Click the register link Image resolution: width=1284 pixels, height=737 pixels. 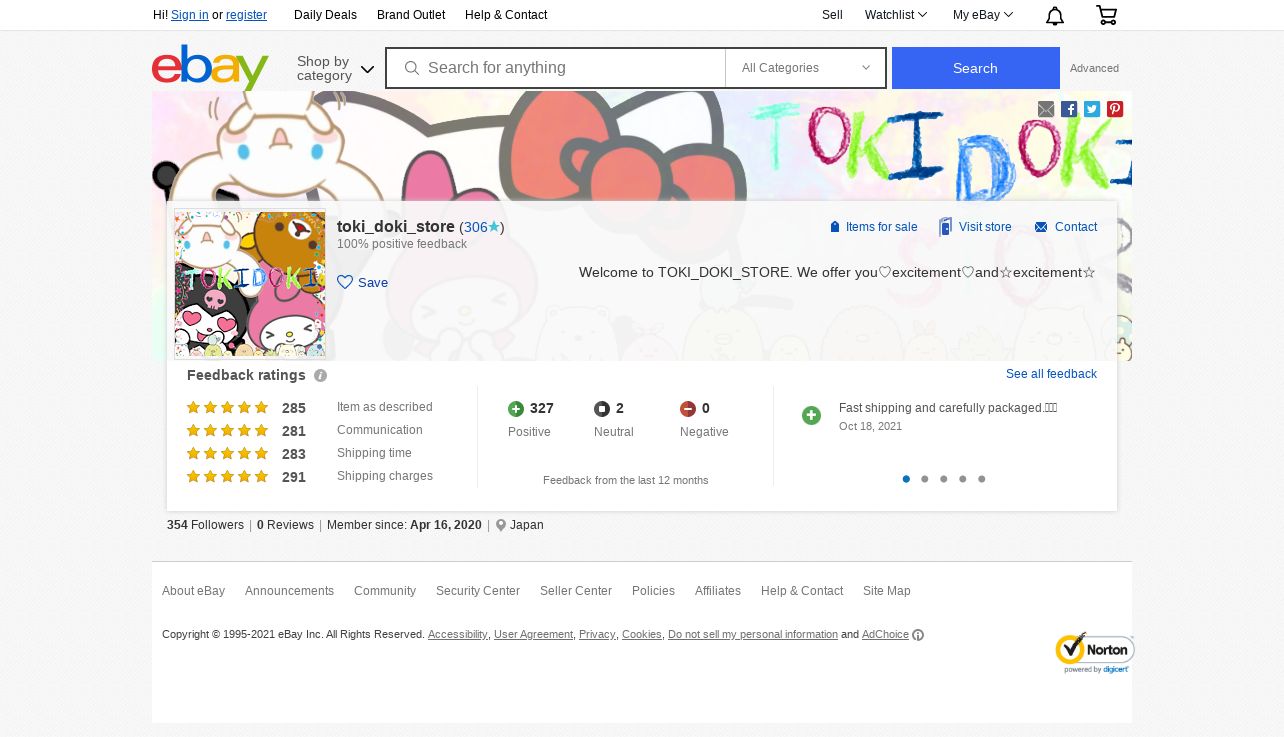click(246, 15)
